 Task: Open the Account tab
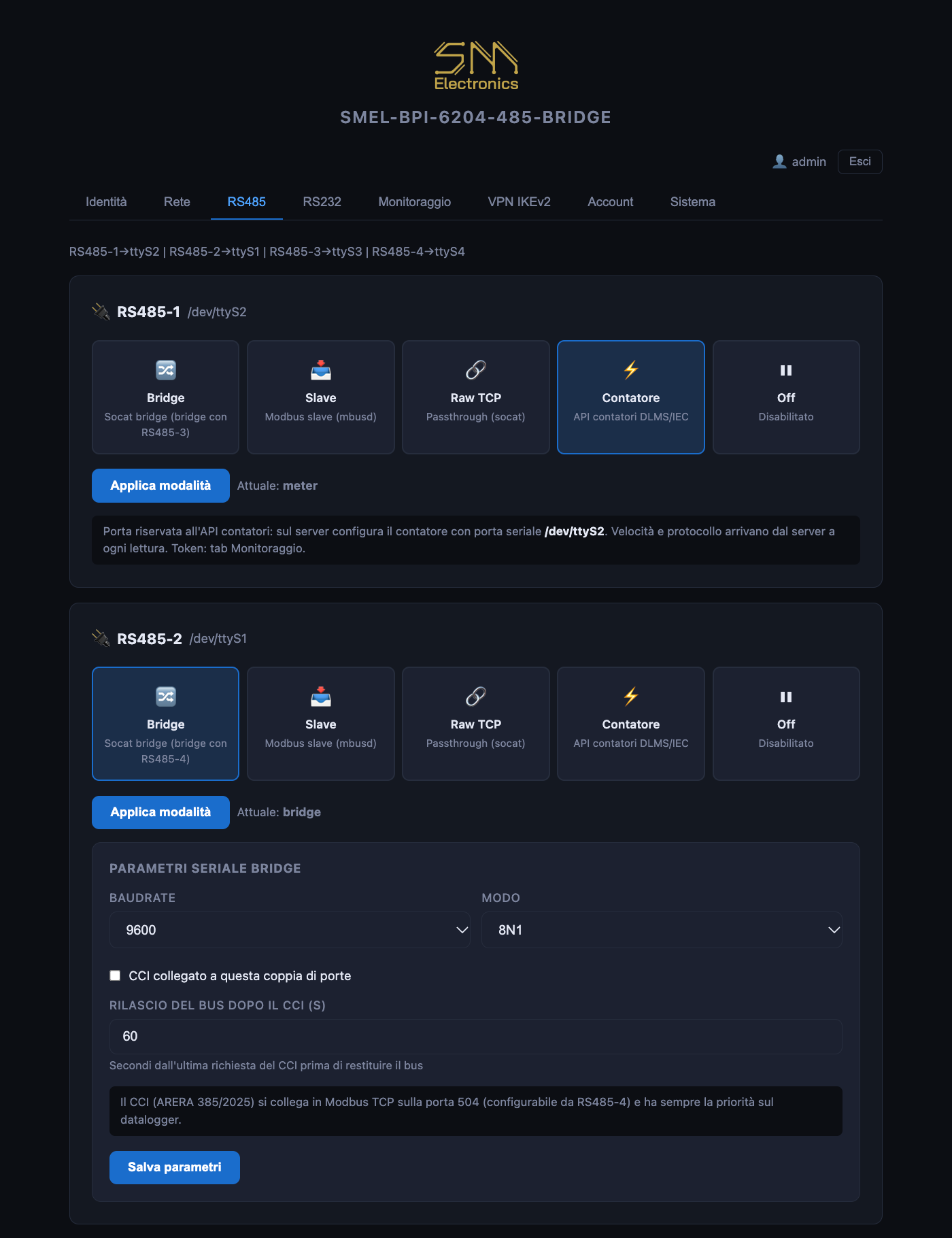[x=610, y=201]
